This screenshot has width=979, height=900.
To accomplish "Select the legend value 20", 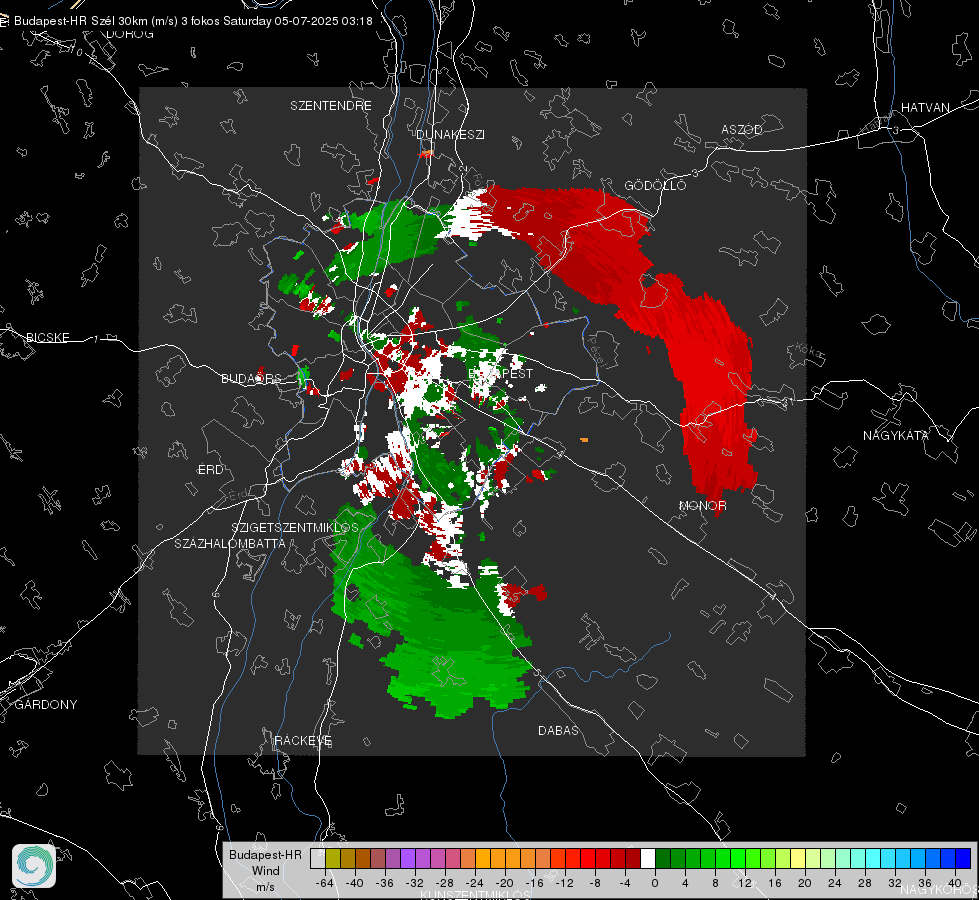I will [805, 883].
